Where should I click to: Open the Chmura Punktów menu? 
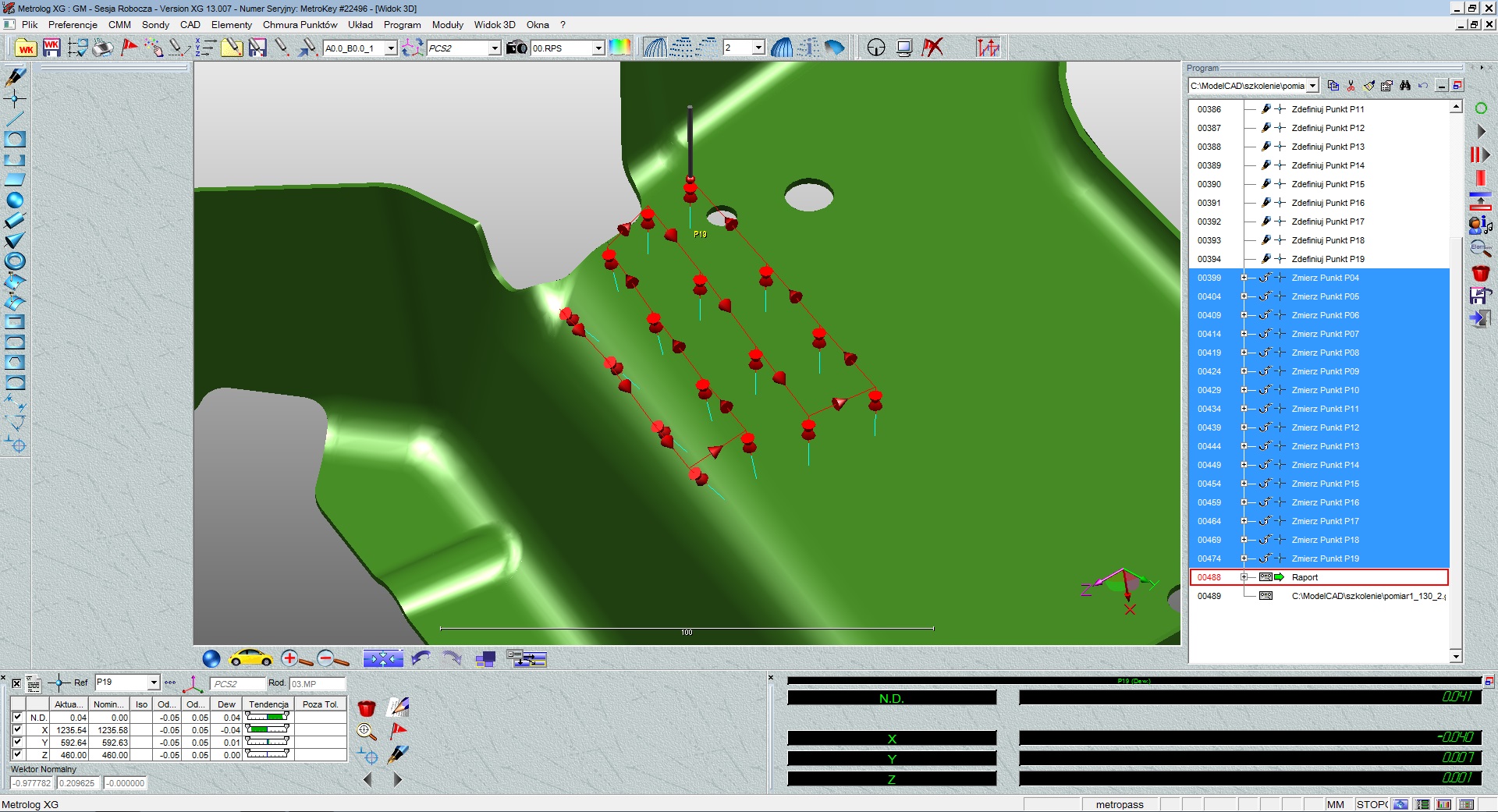300,25
